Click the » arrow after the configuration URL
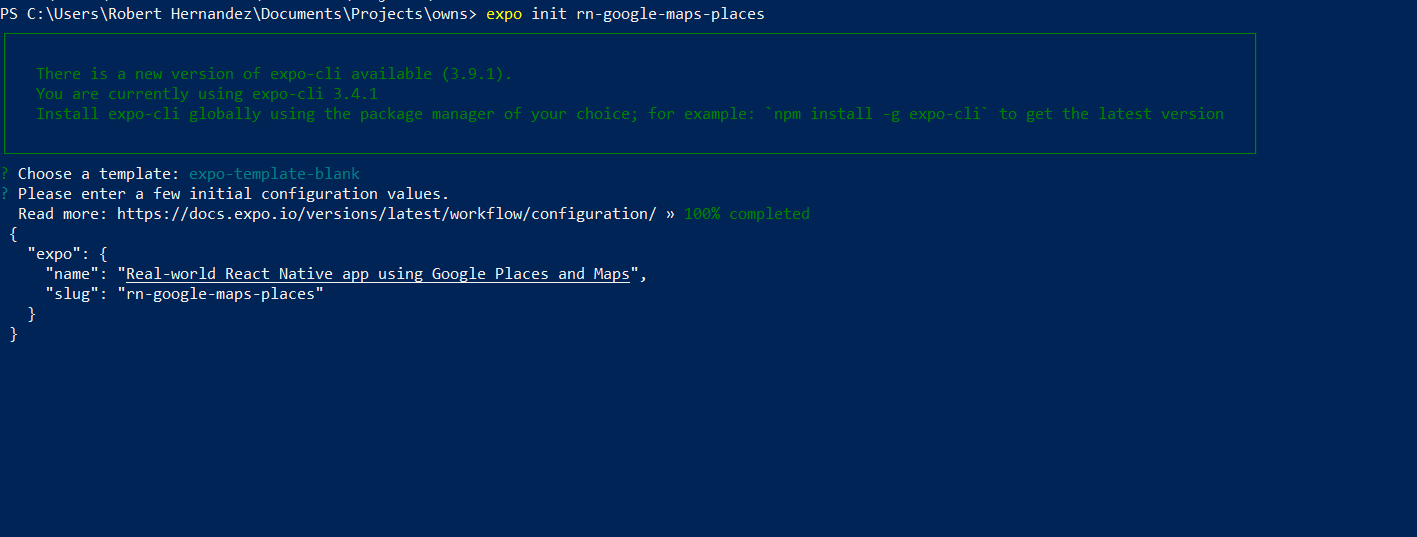1417x537 pixels. (x=670, y=214)
